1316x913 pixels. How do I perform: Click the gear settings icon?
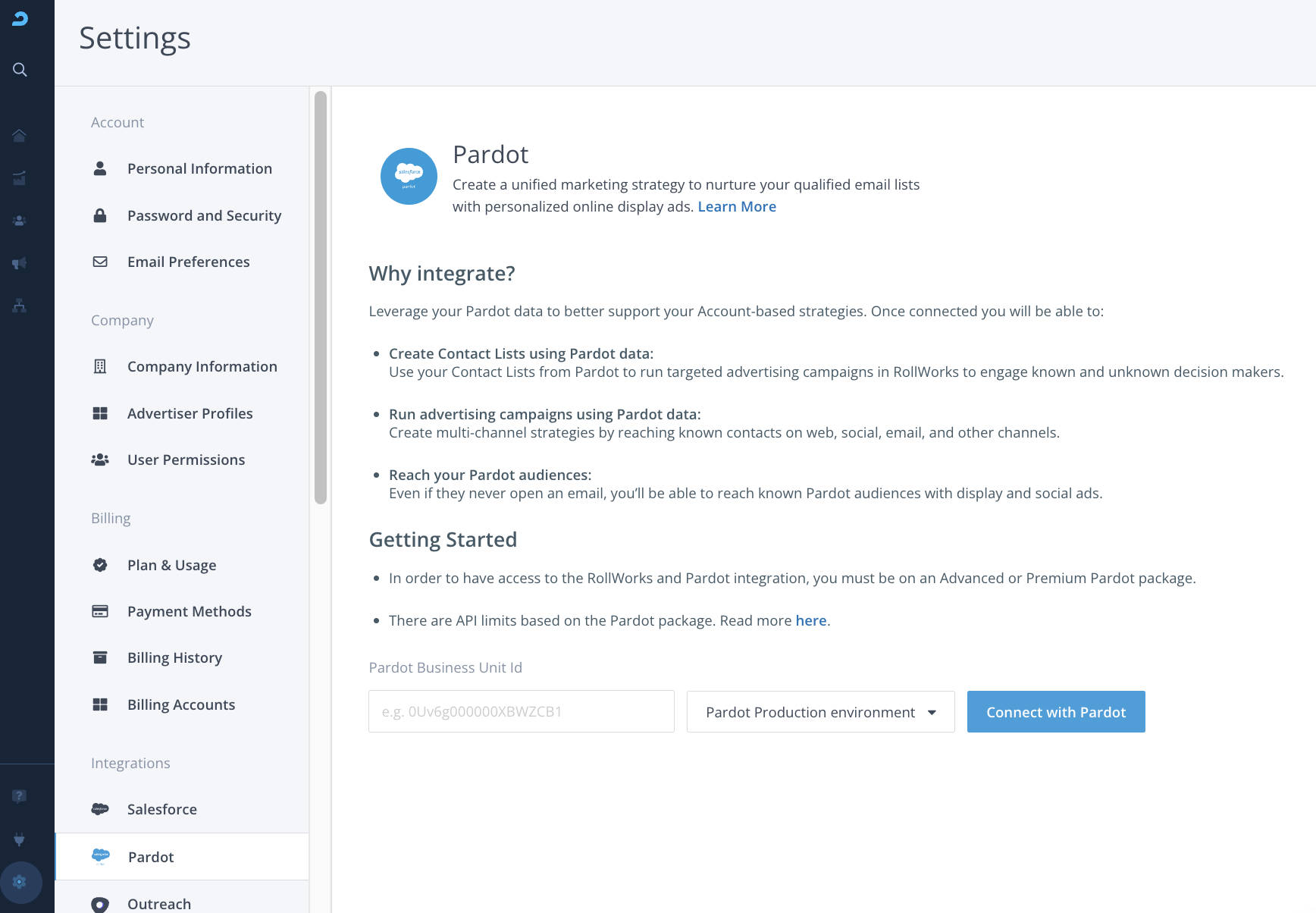[x=20, y=882]
